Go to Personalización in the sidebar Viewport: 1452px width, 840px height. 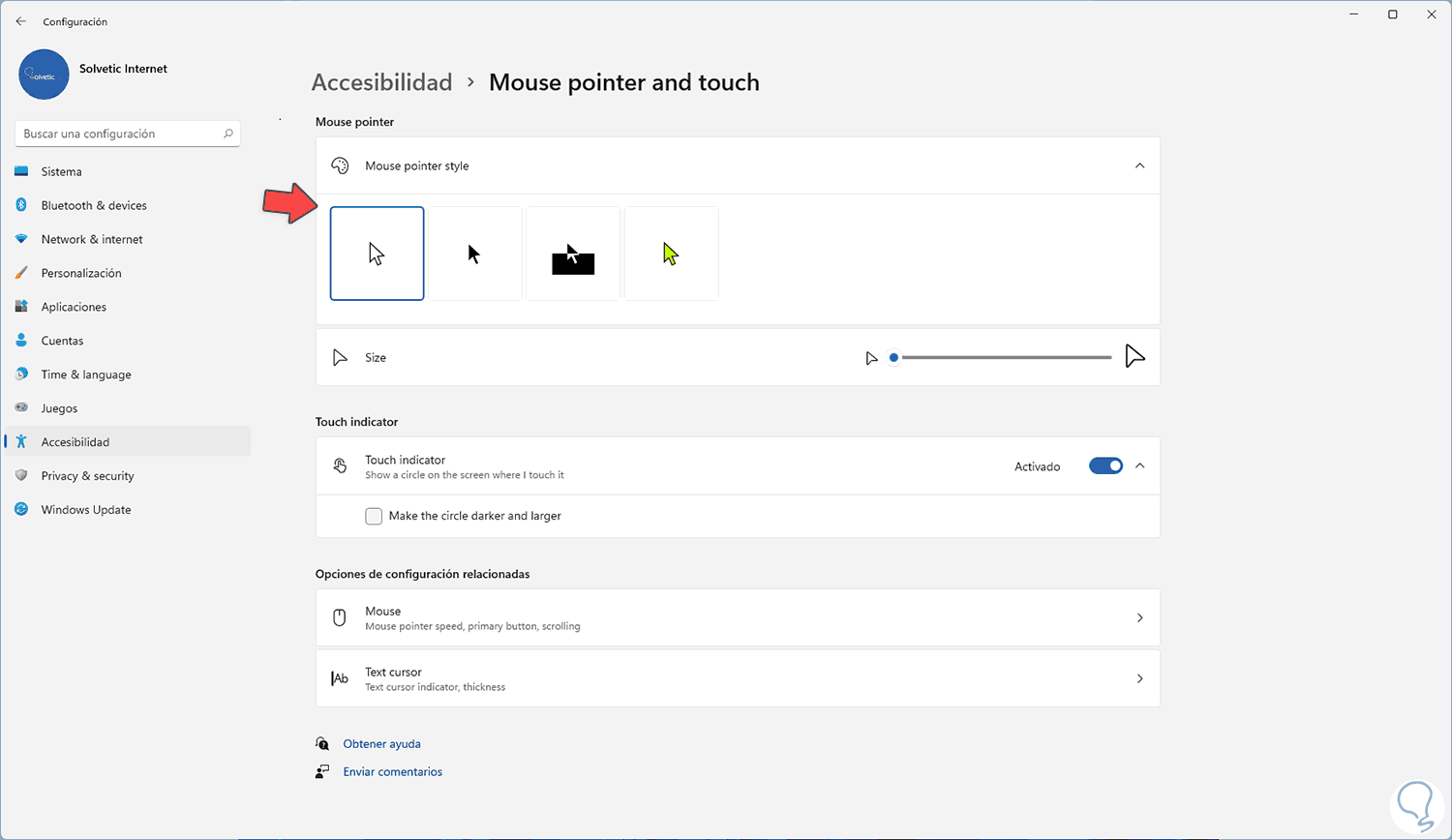81,273
